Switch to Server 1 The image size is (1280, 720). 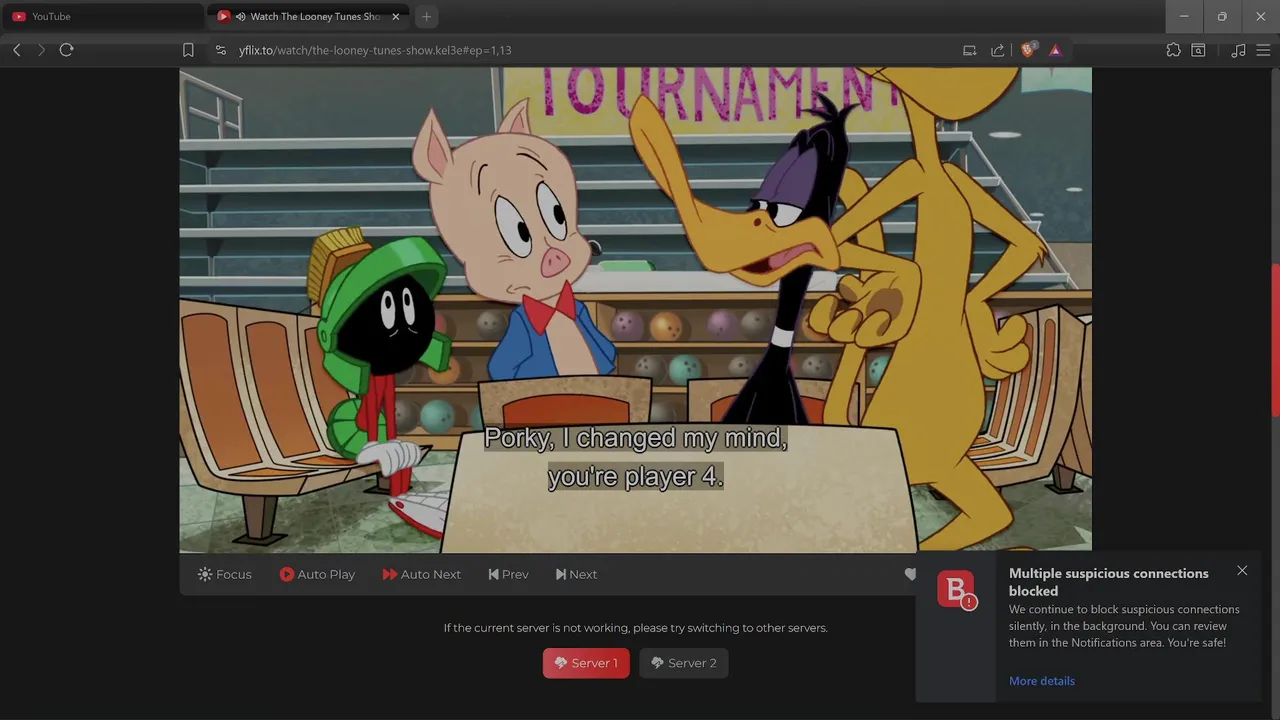[586, 663]
